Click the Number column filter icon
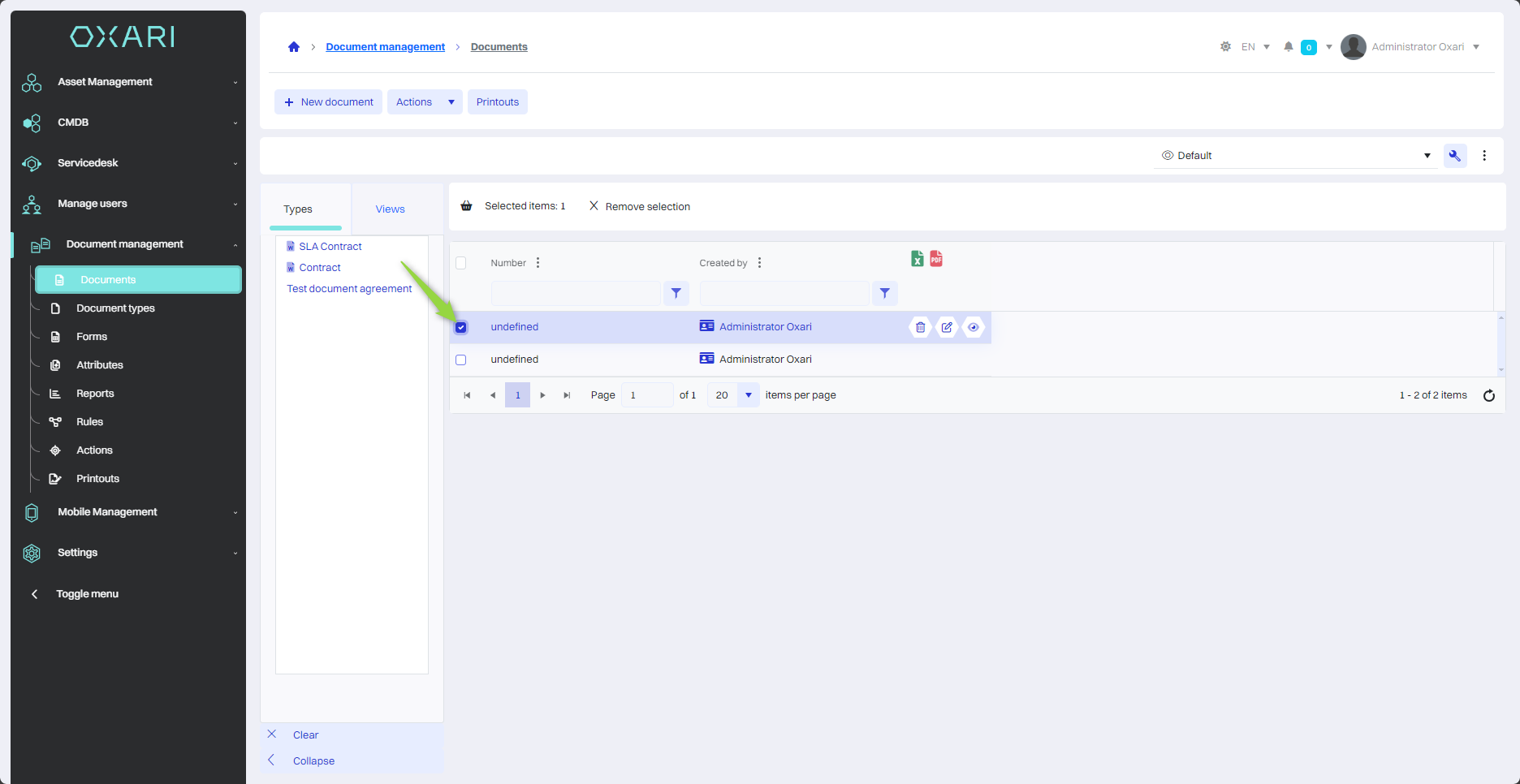 tap(676, 293)
